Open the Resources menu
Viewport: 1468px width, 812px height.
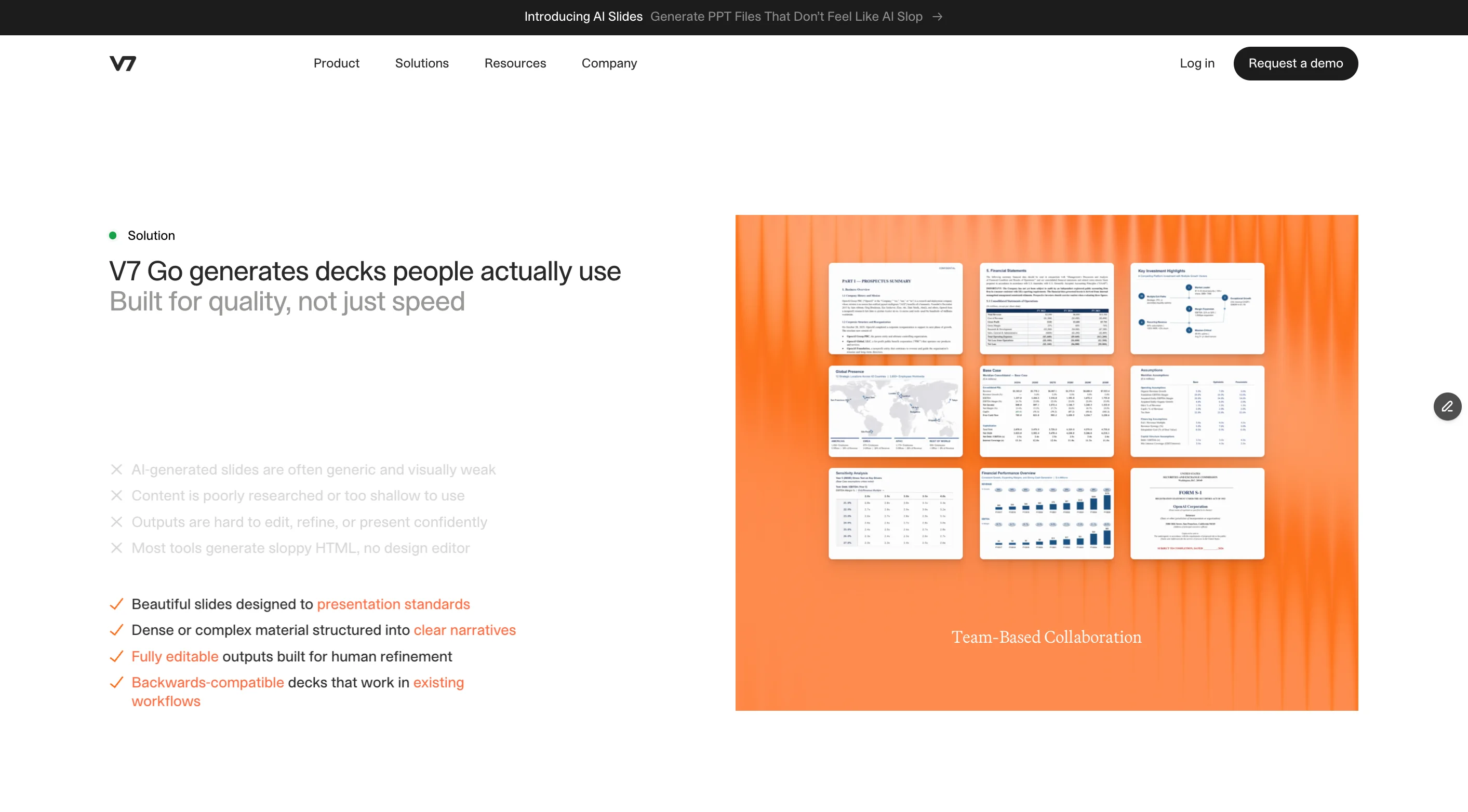(x=515, y=63)
